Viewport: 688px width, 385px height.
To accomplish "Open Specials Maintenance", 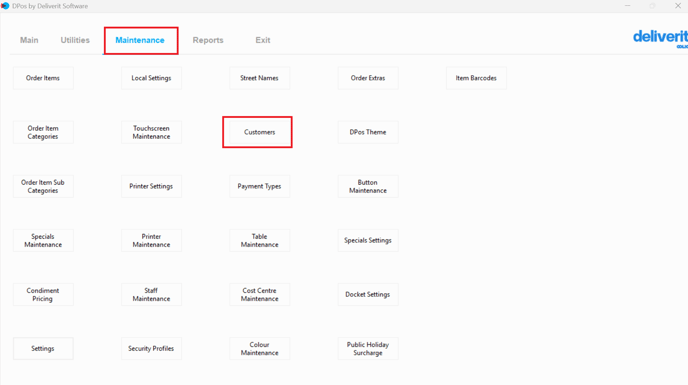I will pyautogui.click(x=43, y=240).
